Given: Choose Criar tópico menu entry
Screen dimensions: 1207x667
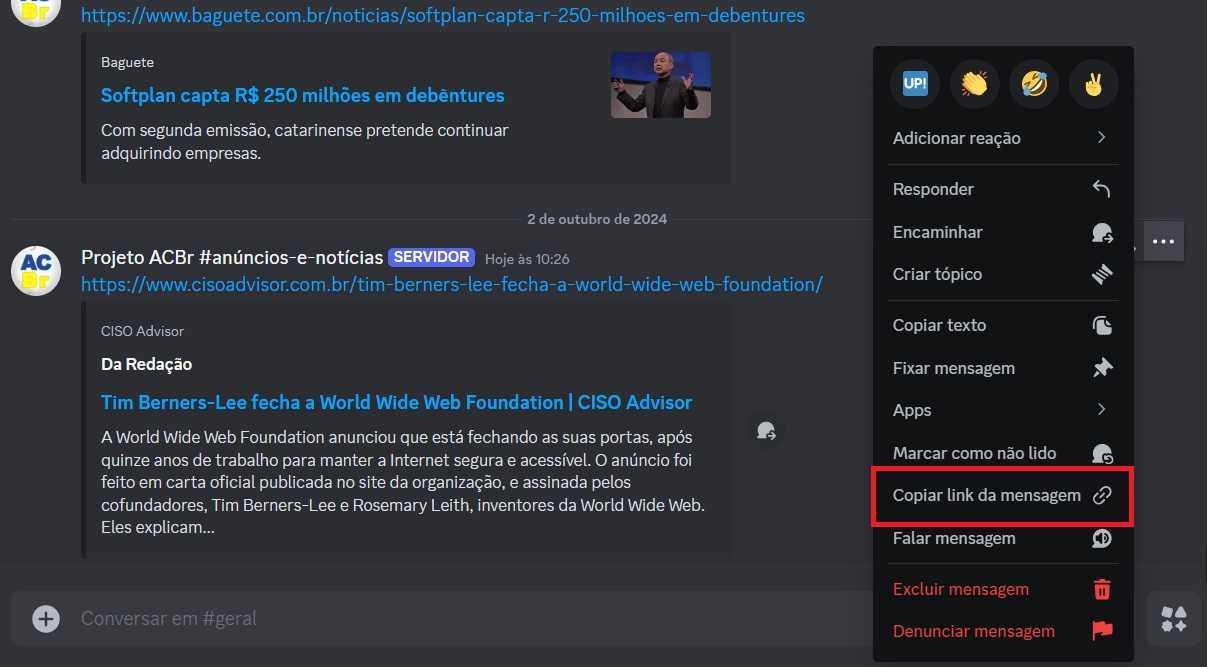Looking at the screenshot, I should [x=1003, y=274].
